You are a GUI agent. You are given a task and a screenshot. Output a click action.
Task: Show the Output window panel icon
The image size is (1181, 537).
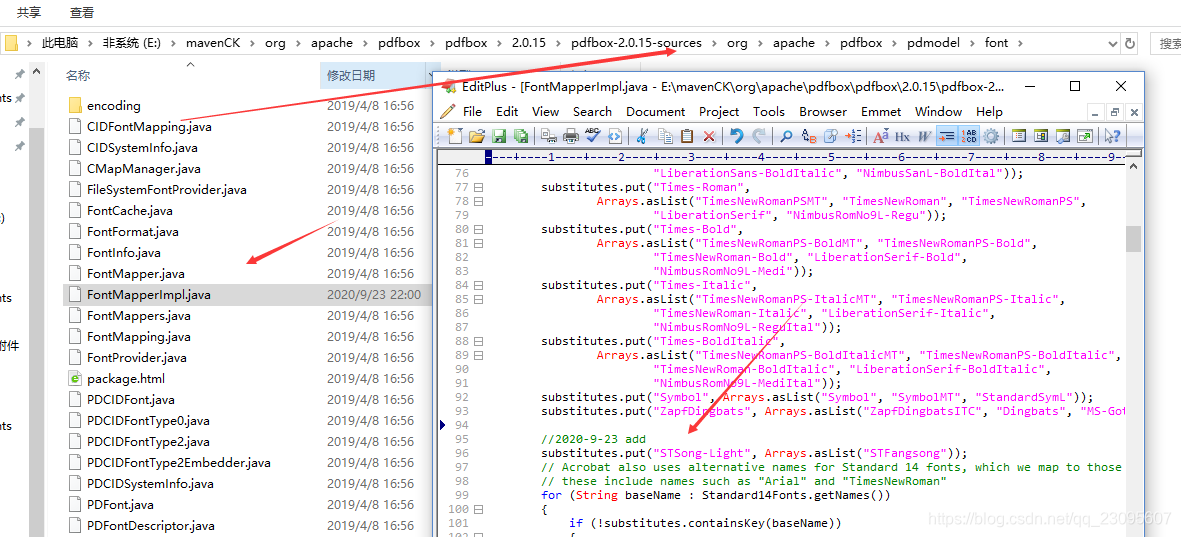(1063, 136)
